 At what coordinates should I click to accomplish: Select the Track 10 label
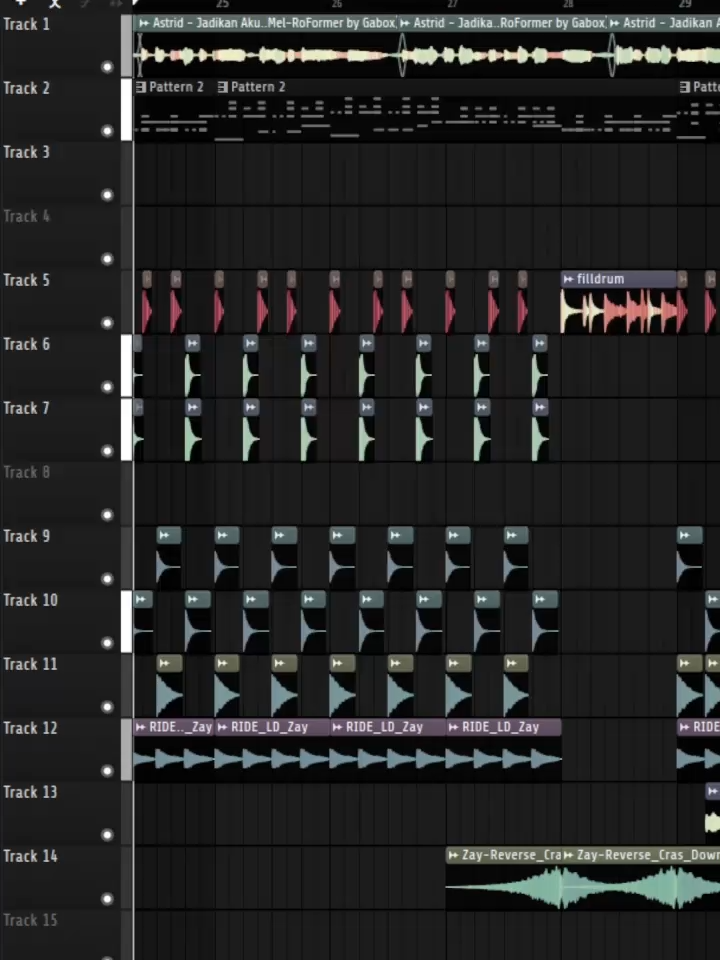(x=30, y=600)
